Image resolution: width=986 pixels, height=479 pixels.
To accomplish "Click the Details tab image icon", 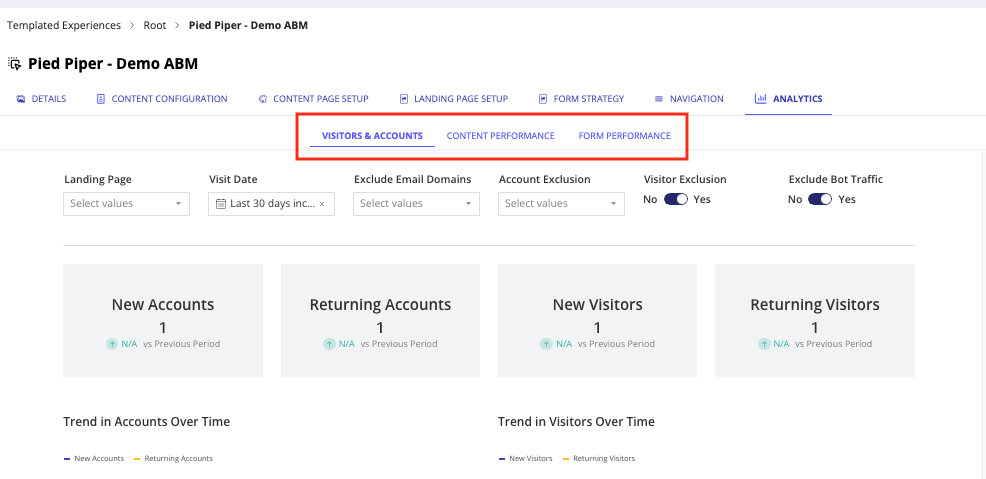I will (21, 99).
